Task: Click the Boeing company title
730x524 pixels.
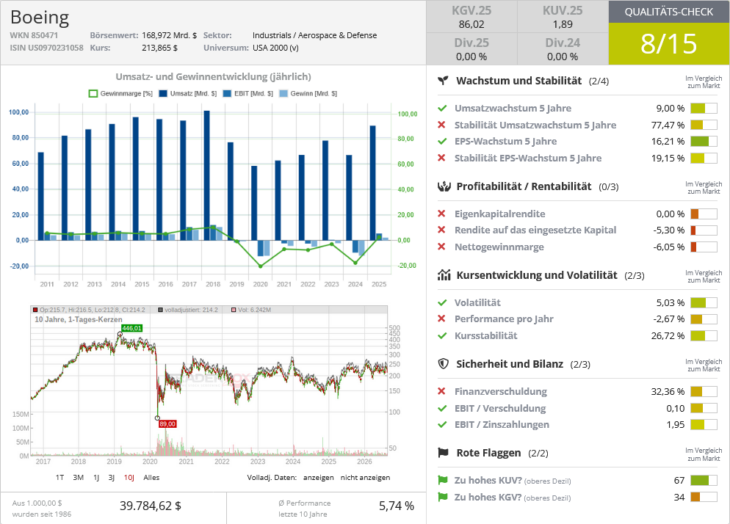Action: (x=40, y=17)
